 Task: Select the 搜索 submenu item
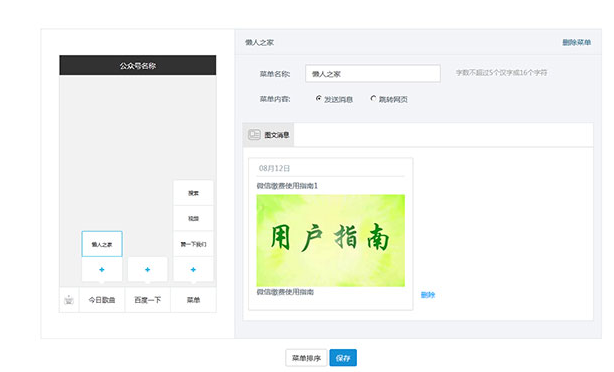pyautogui.click(x=193, y=193)
